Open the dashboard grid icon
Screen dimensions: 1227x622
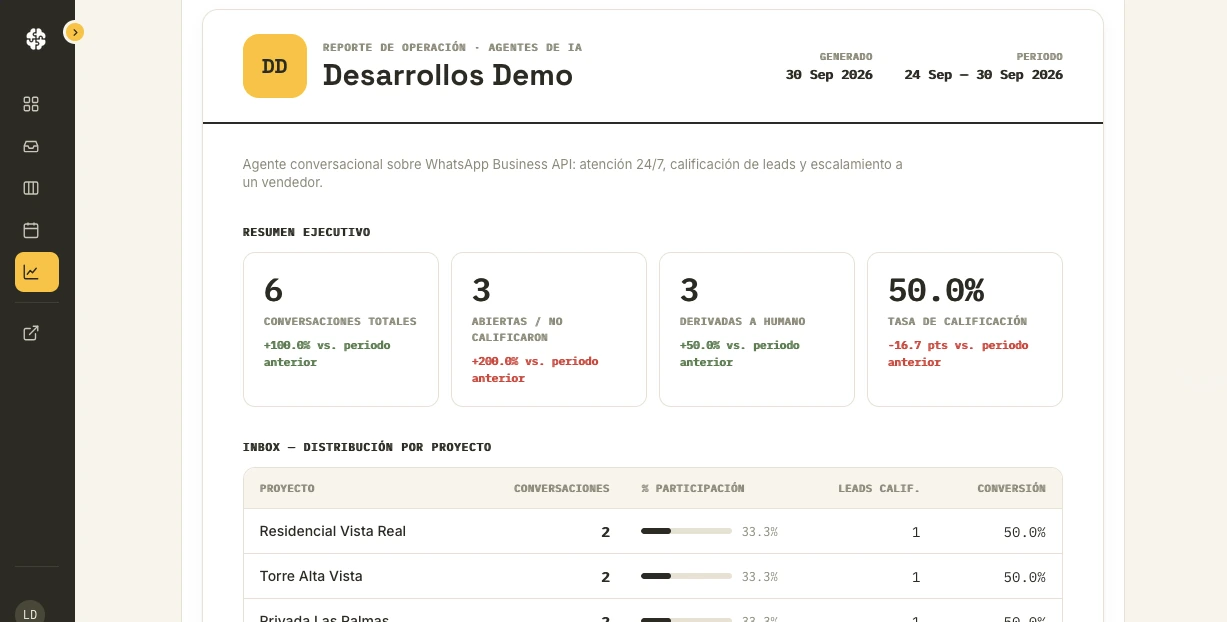pyautogui.click(x=31, y=104)
